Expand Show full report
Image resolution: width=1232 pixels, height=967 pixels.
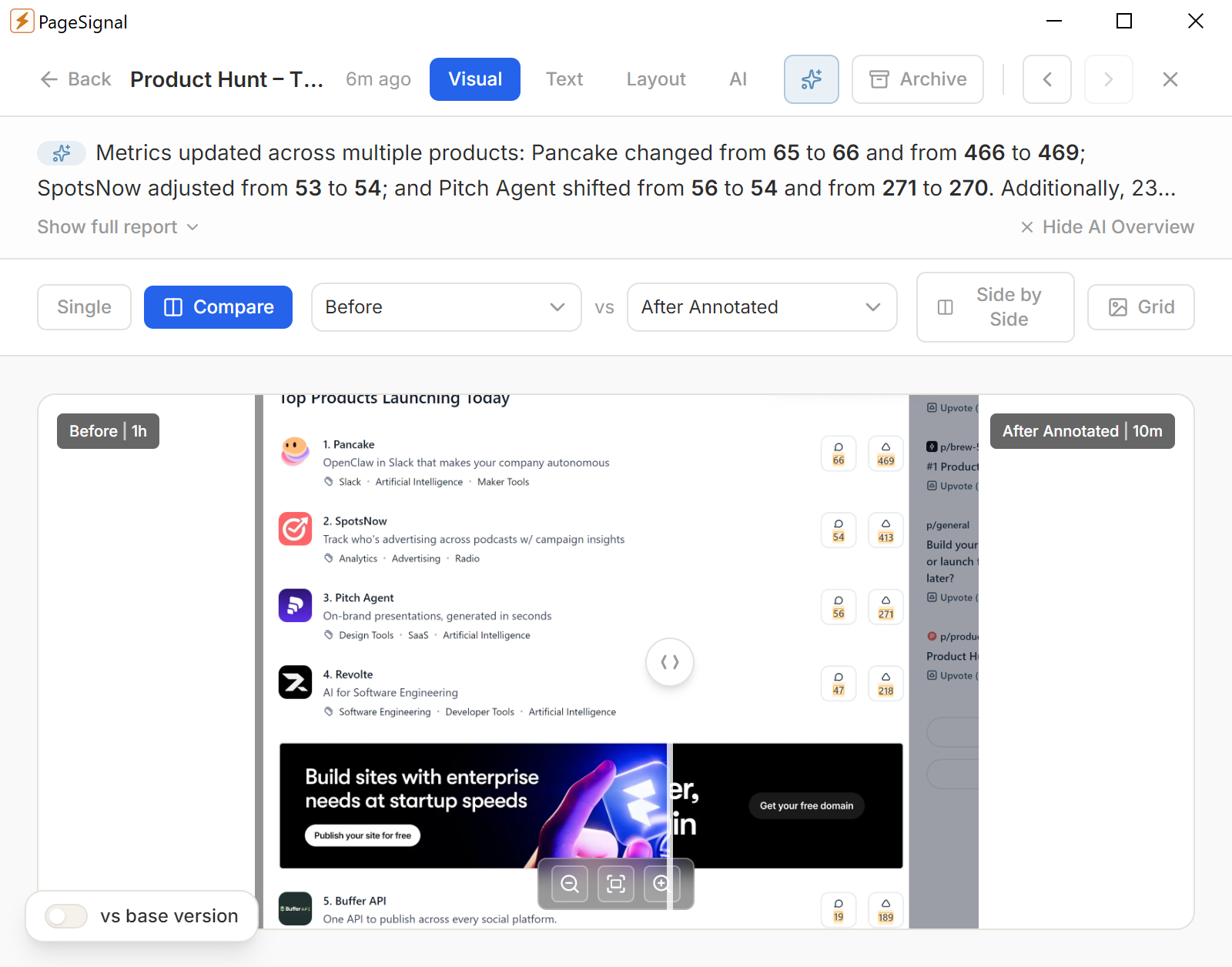(118, 227)
